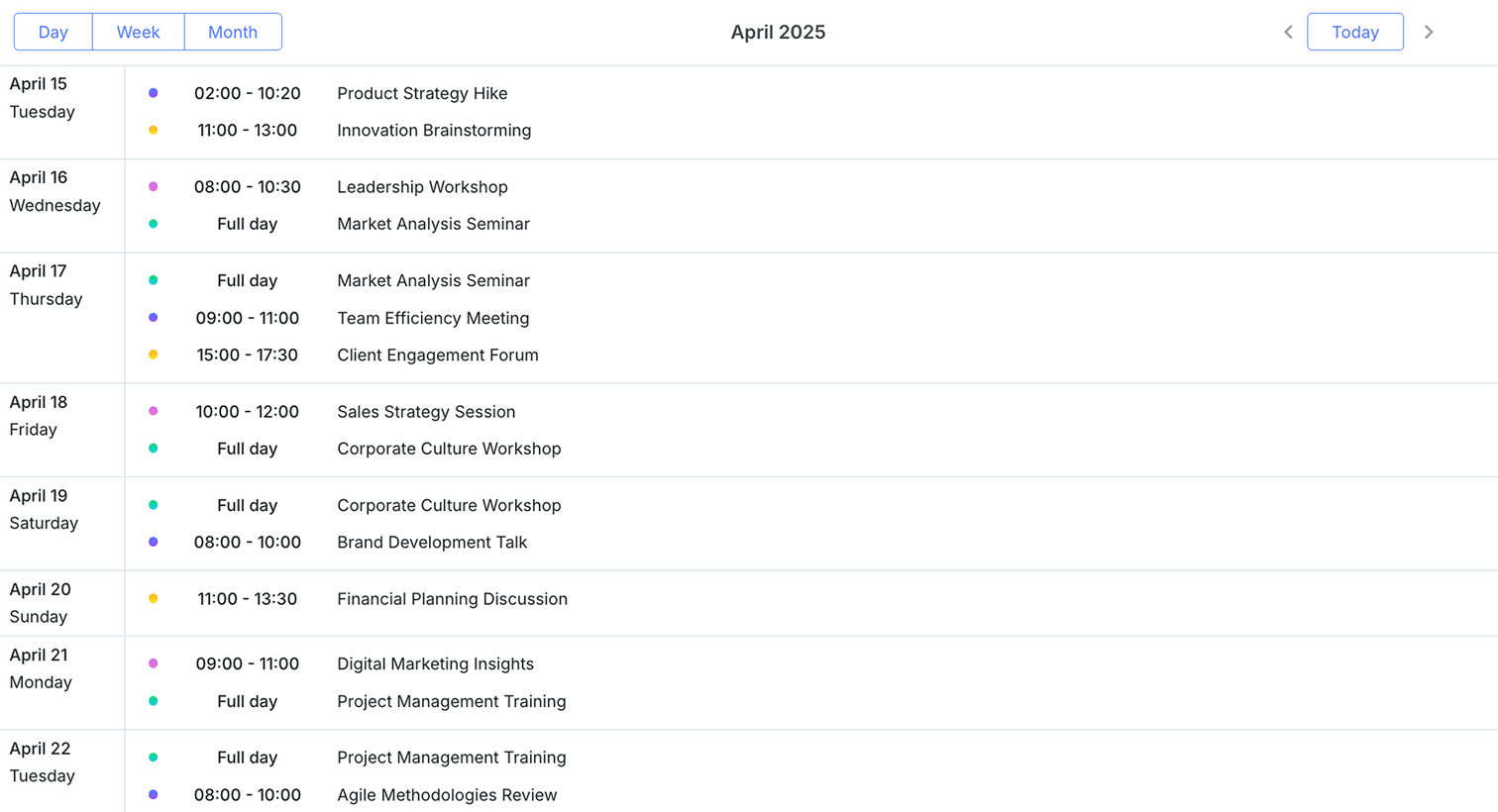This screenshot has height=812, width=1498.
Task: Open the Digital Marketing Insights event
Action: tap(435, 663)
